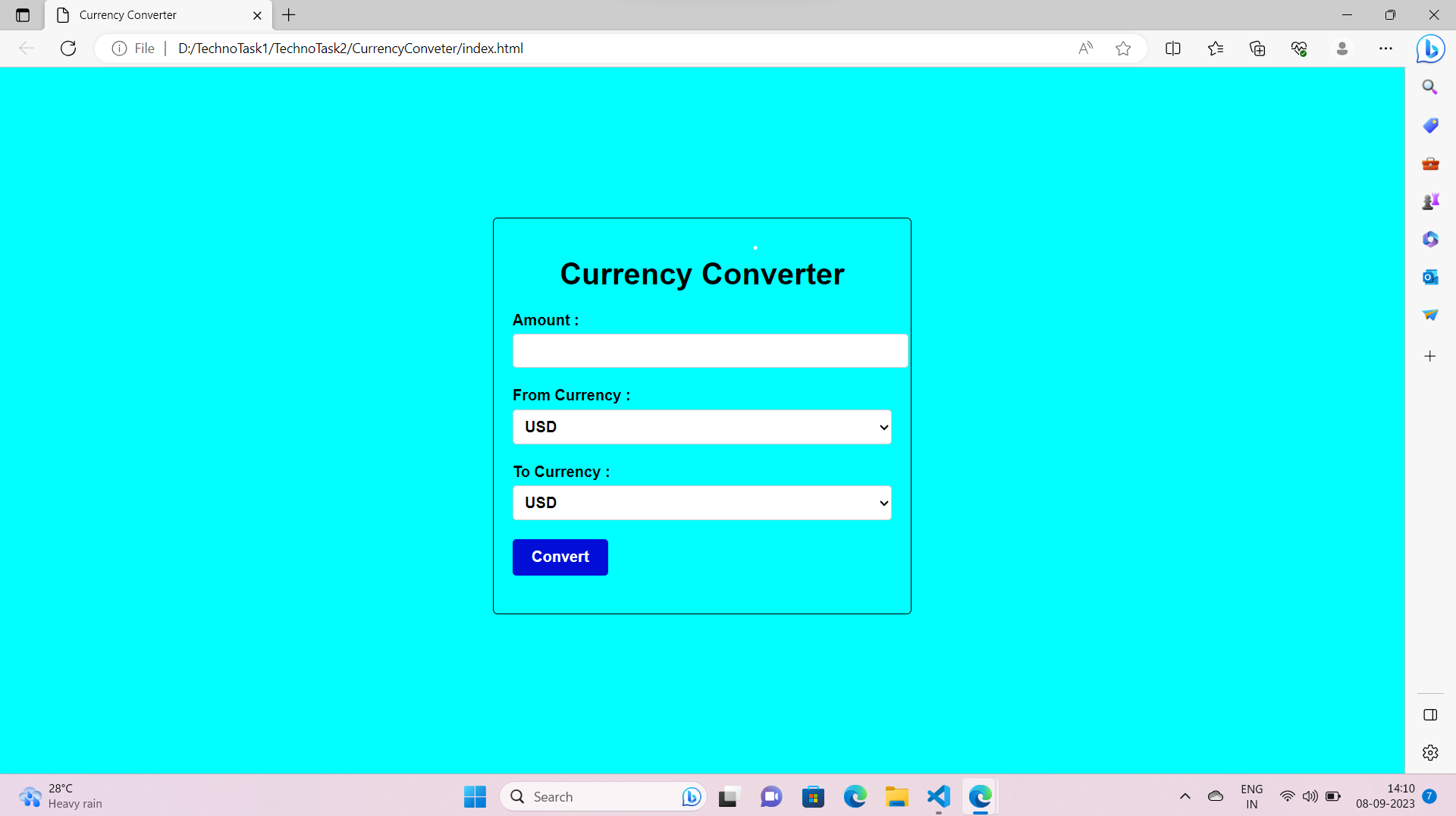
Task: Toggle the sidebar panel layout icon
Action: coord(1430,715)
